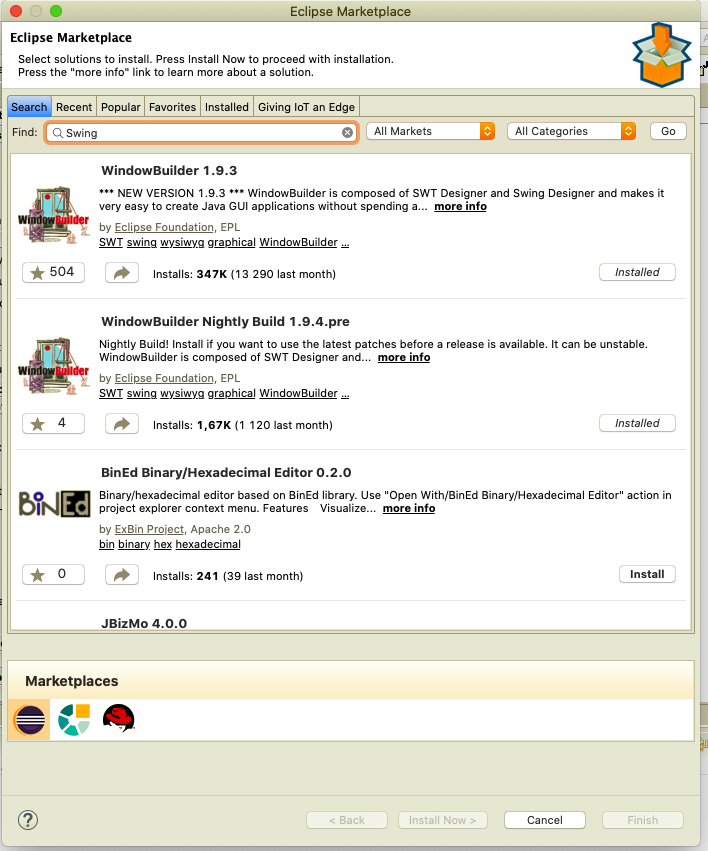Click swing tag under Nightly Build

click(x=142, y=393)
